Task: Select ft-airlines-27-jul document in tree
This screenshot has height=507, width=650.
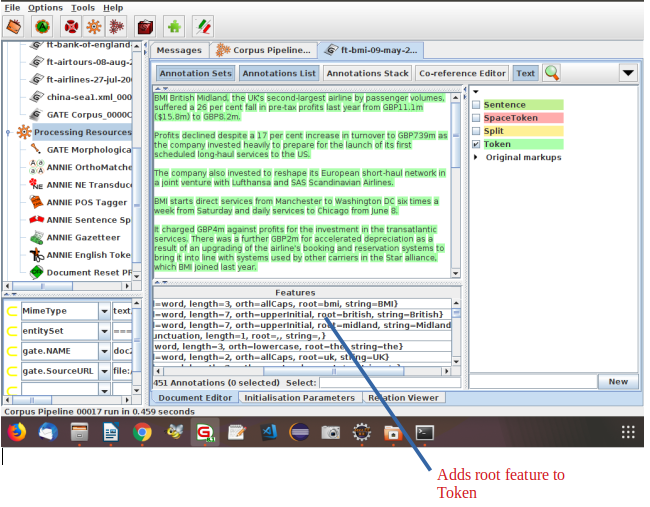Action: point(81,80)
